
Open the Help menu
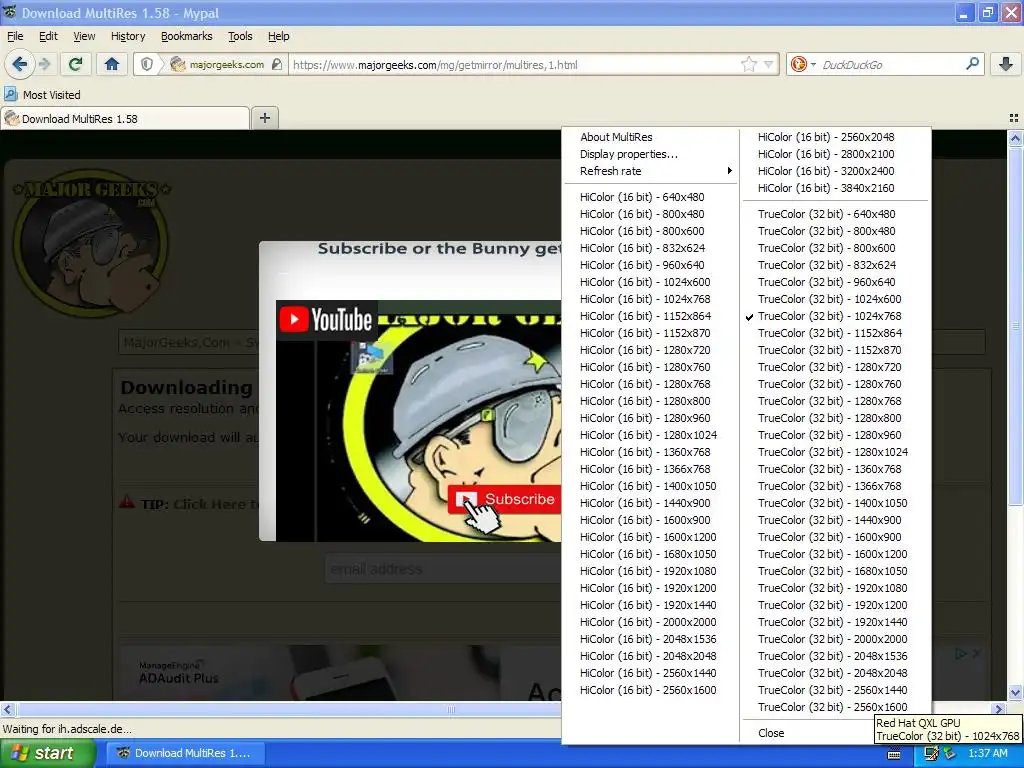click(x=278, y=36)
